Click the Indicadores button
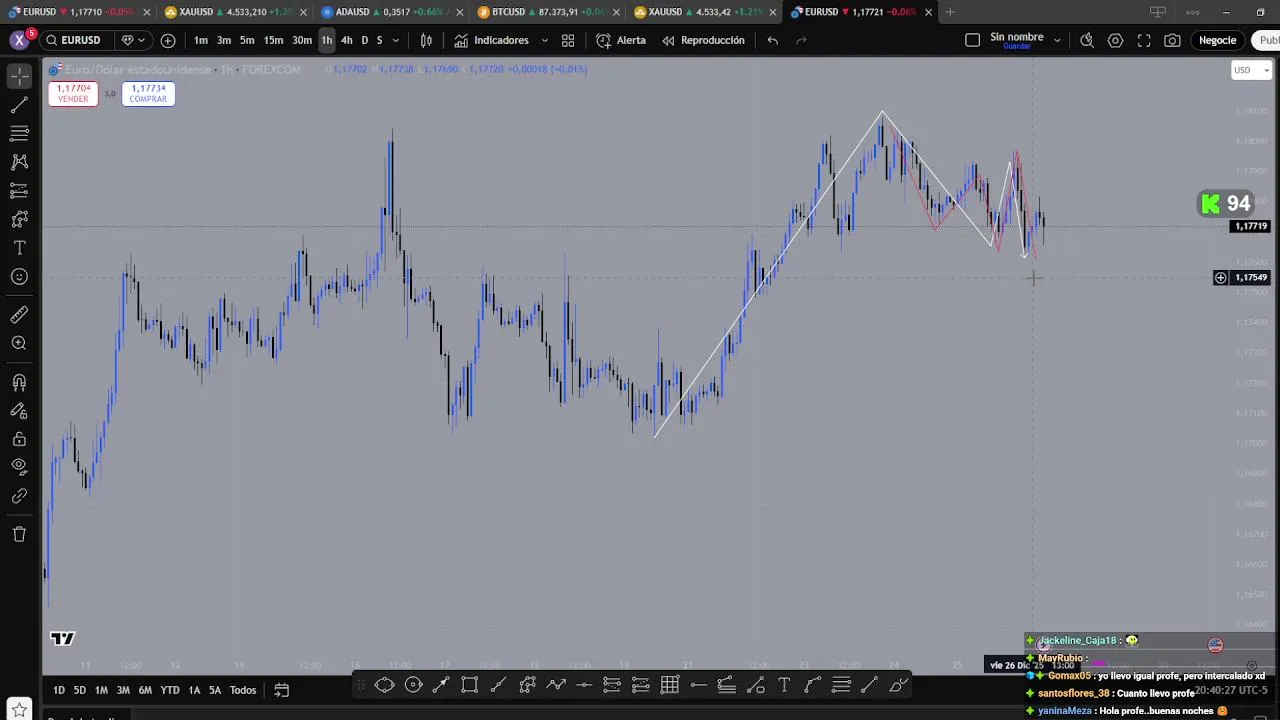Screen dimensions: 1280x720 click(491, 40)
